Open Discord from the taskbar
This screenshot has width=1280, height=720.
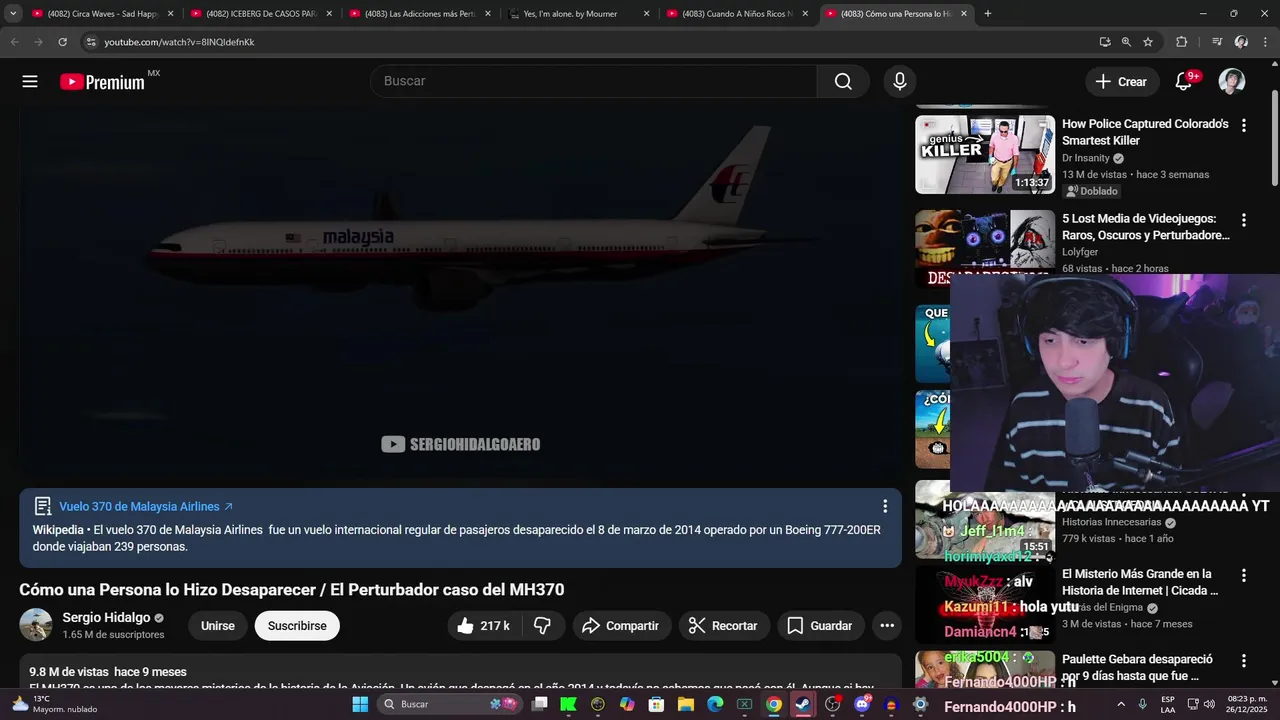click(x=862, y=704)
